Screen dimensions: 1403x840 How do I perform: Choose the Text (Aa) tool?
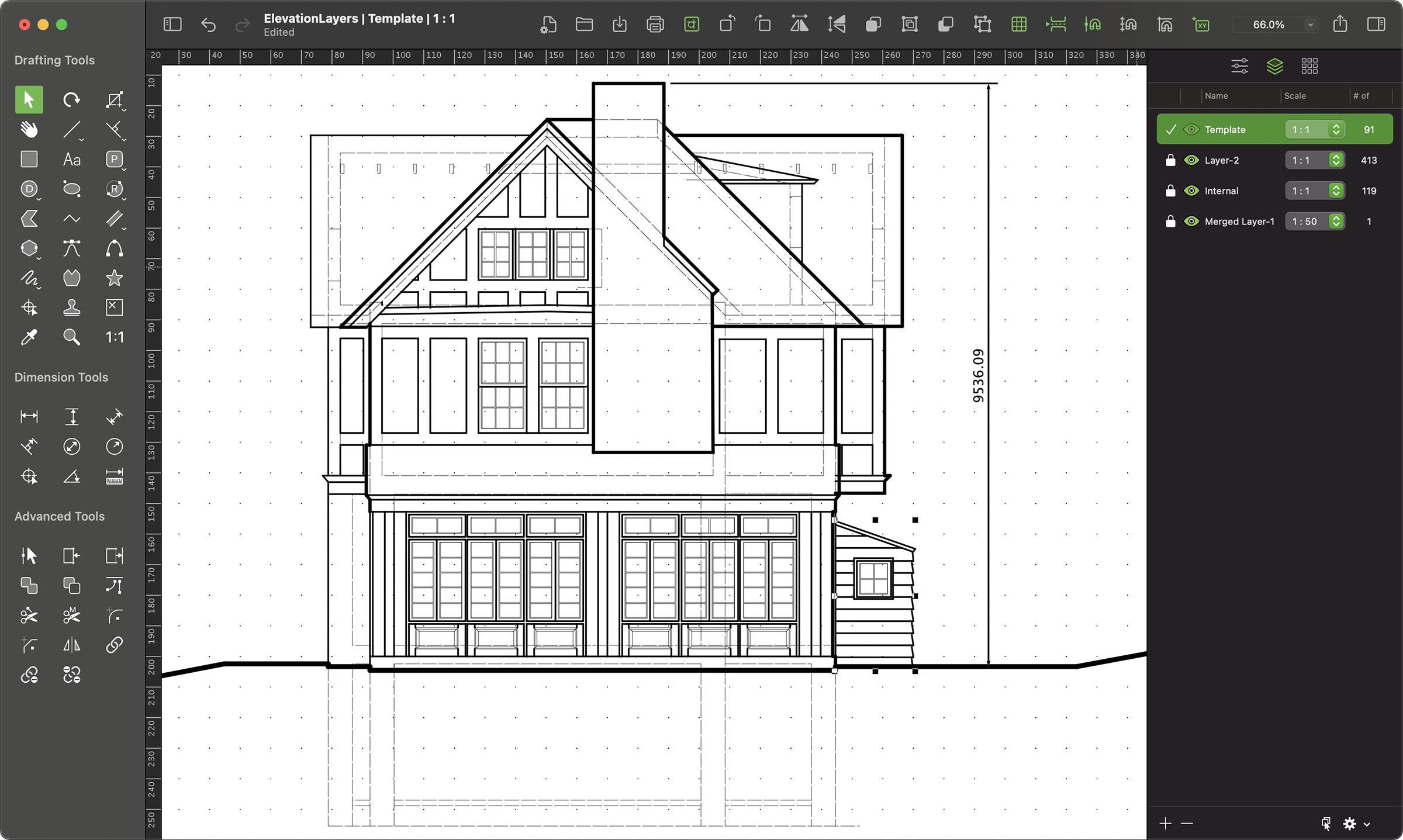[71, 160]
